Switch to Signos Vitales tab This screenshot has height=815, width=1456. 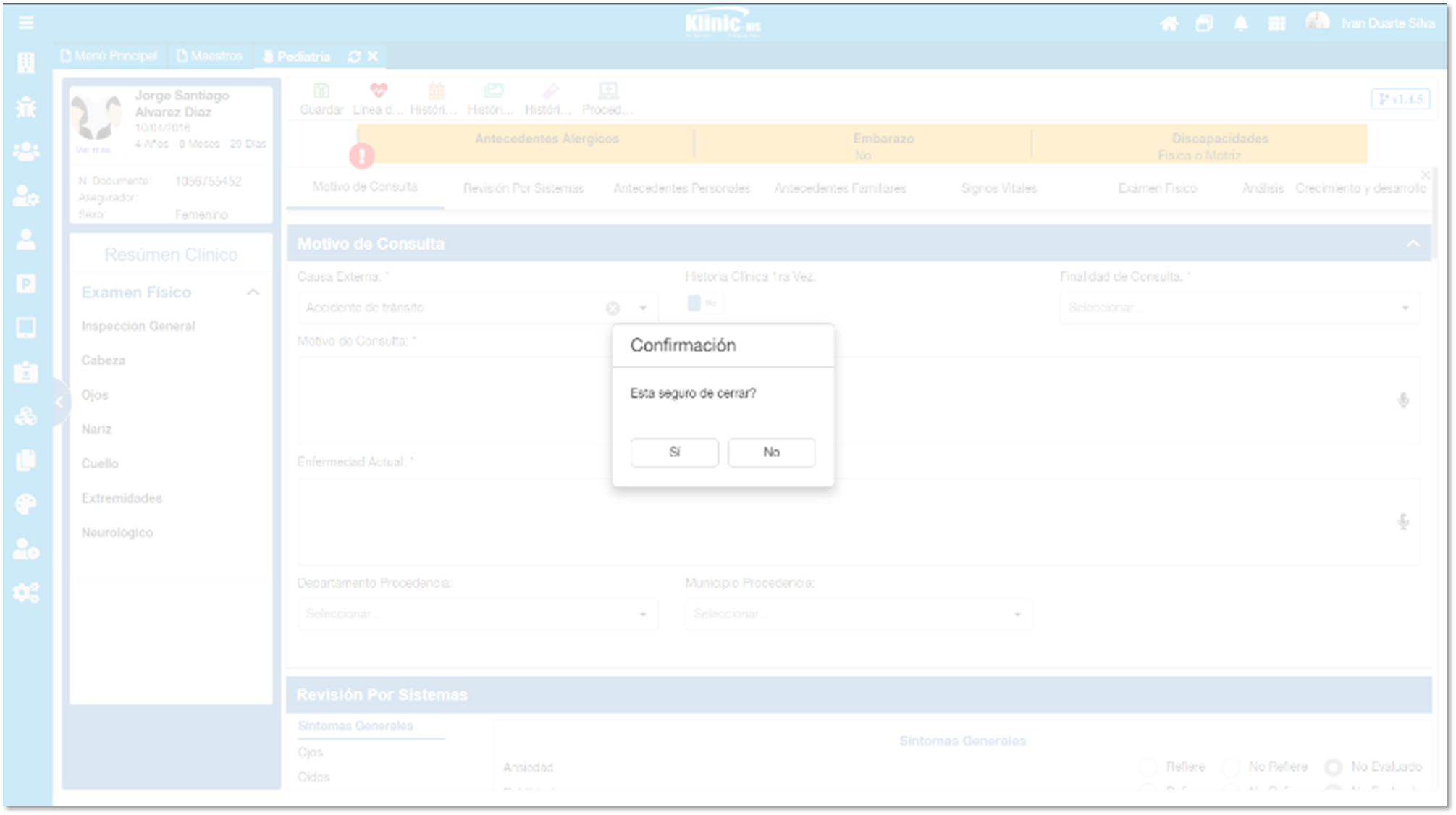point(998,188)
